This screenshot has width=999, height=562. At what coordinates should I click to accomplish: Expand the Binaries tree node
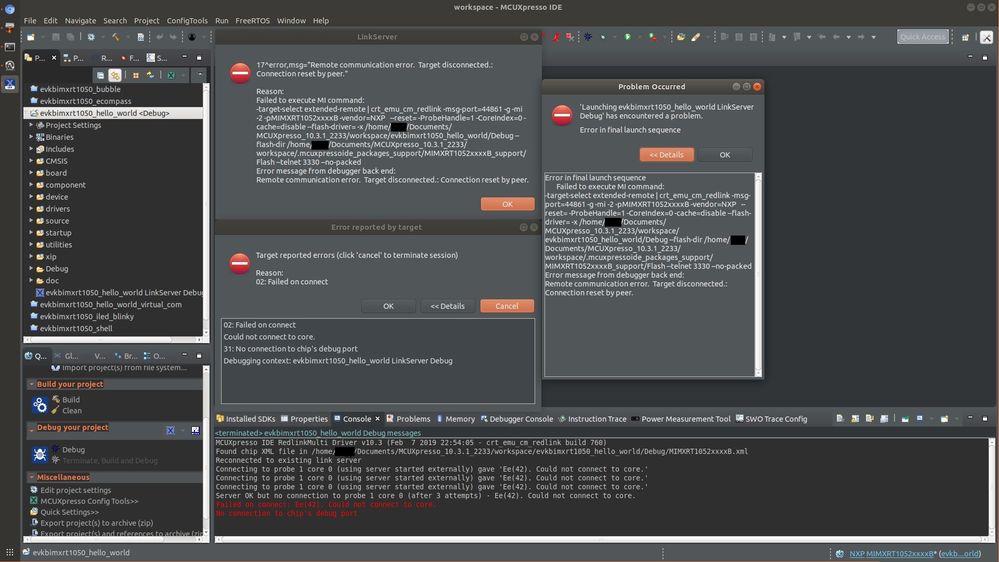tap(31, 137)
